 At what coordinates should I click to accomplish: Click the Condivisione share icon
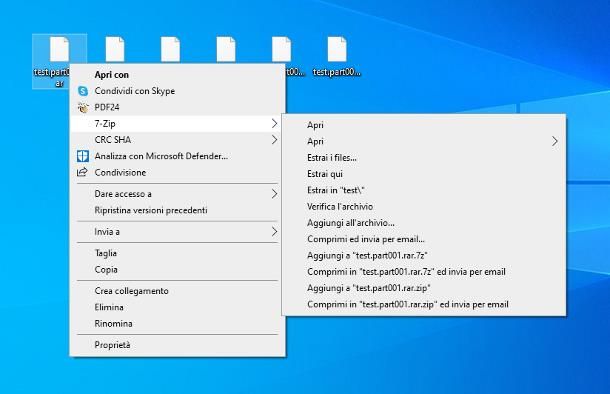click(82, 172)
